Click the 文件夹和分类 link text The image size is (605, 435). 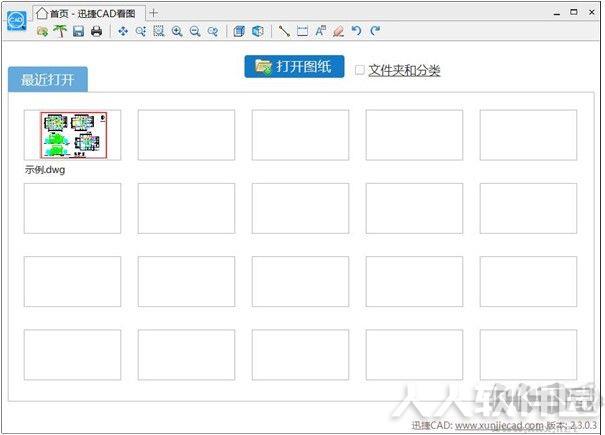click(x=404, y=70)
